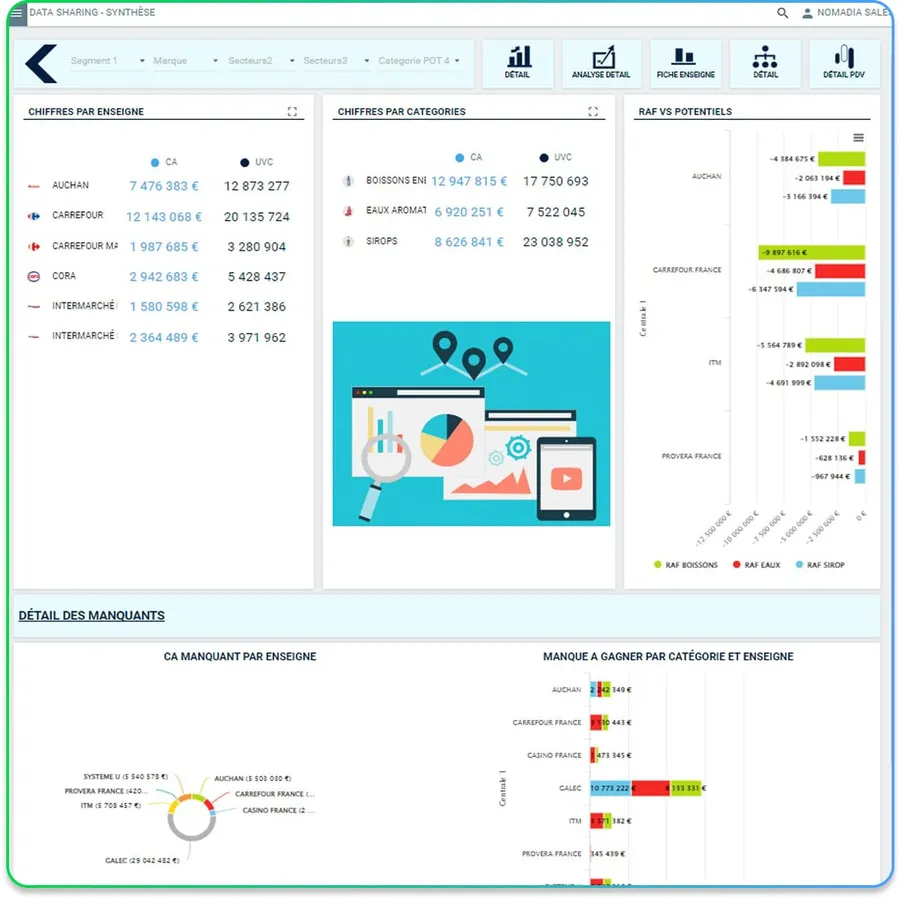Open the Secteurs3 dropdown

coord(336,60)
